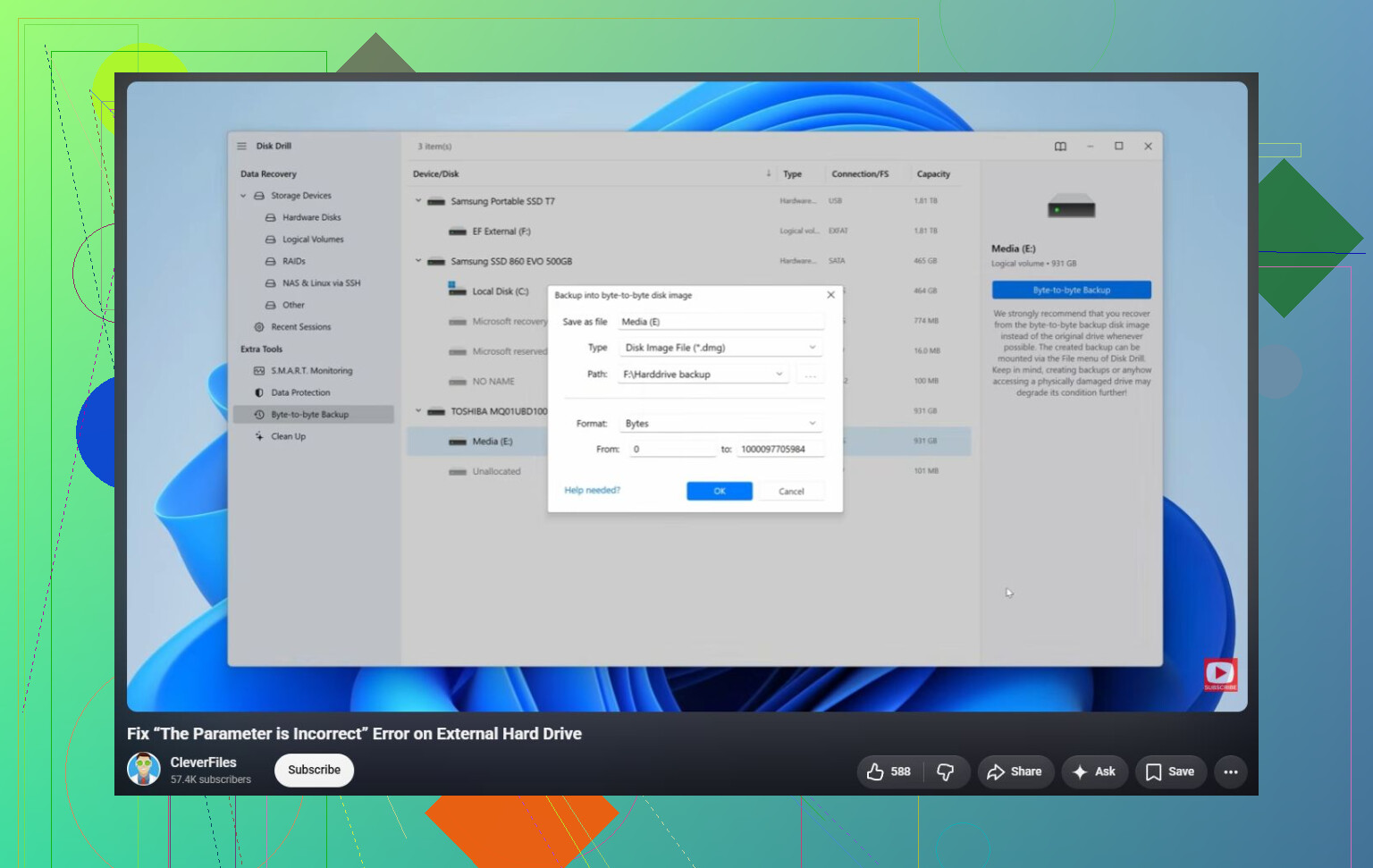Select Local Disk (C:) volume
The height and width of the screenshot is (868, 1373).
click(500, 291)
